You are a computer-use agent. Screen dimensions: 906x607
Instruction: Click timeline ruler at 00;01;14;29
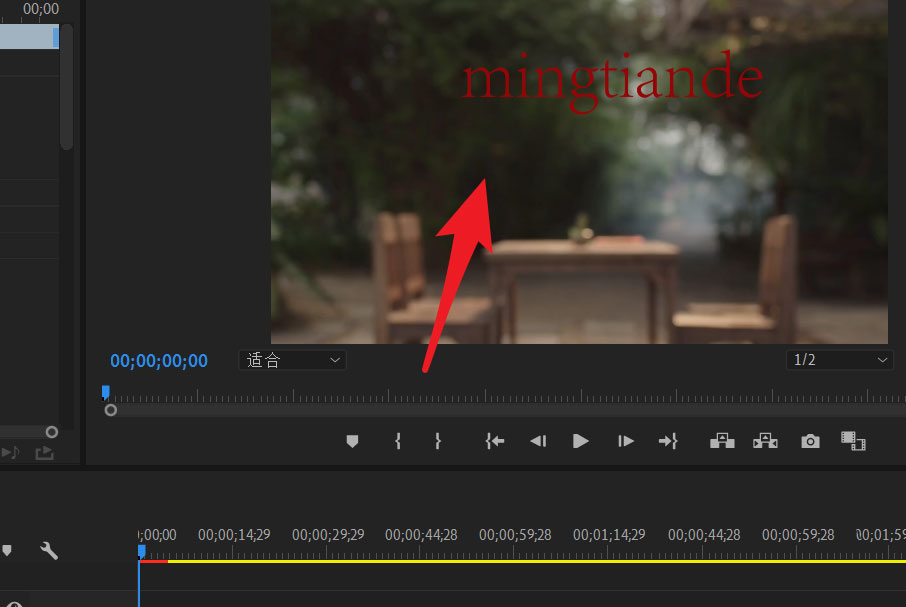(x=609, y=535)
